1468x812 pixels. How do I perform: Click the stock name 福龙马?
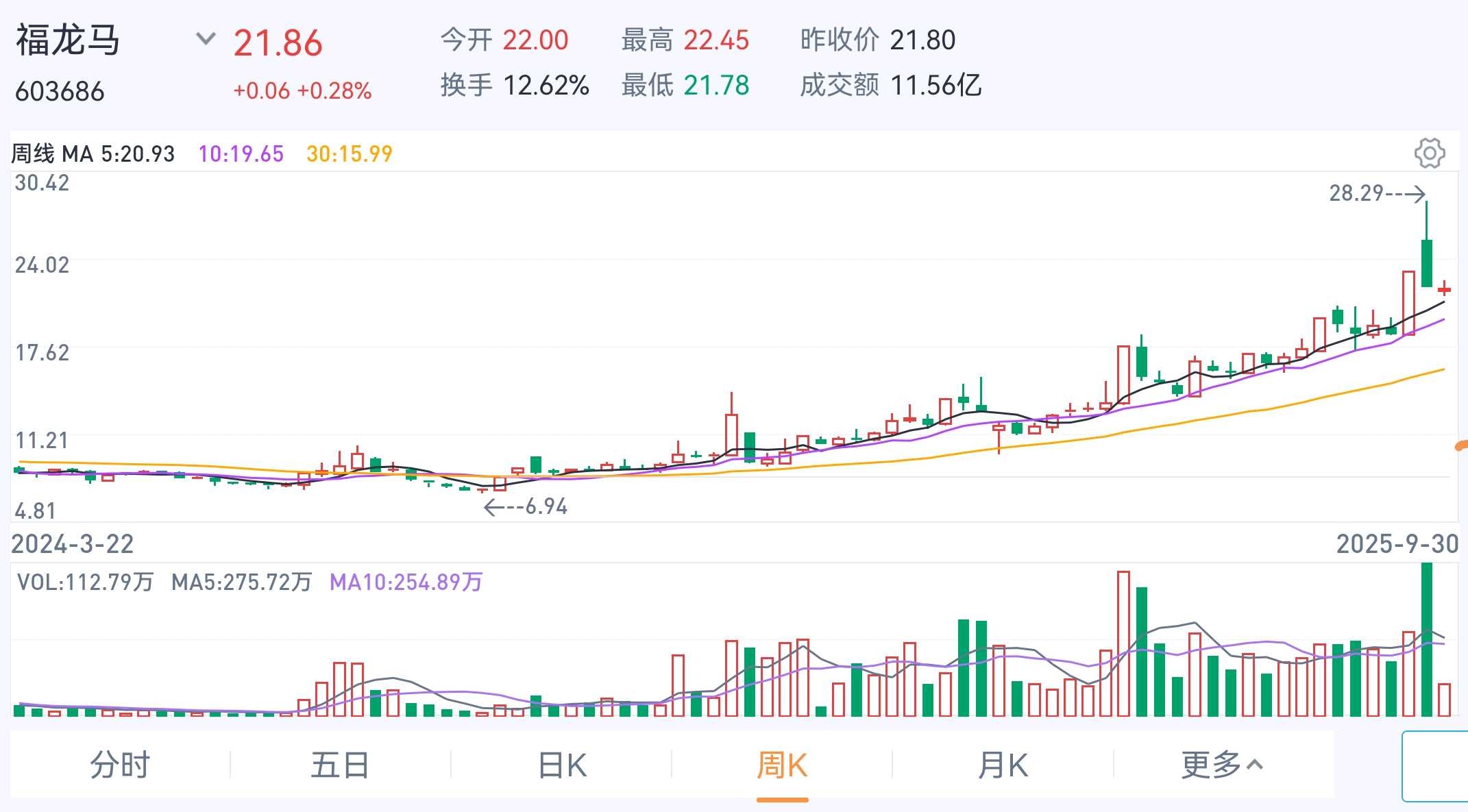(x=68, y=40)
